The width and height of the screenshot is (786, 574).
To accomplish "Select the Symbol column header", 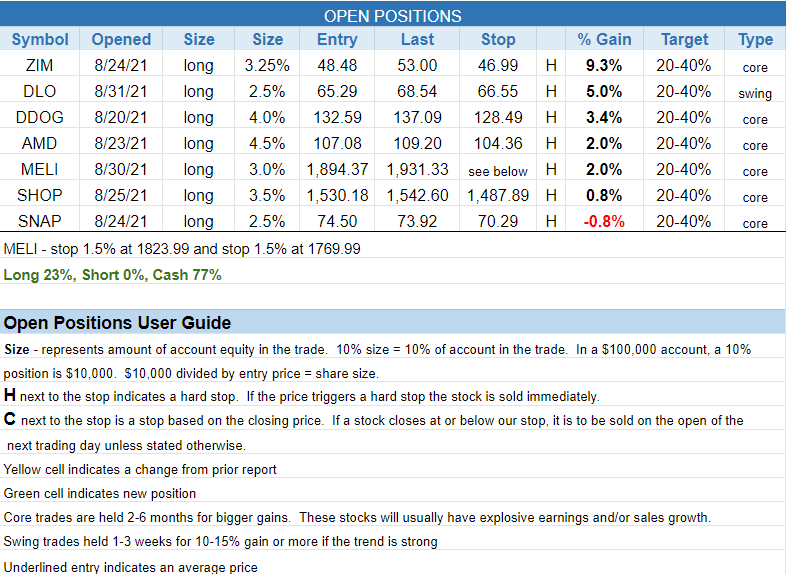I will 40,39.
